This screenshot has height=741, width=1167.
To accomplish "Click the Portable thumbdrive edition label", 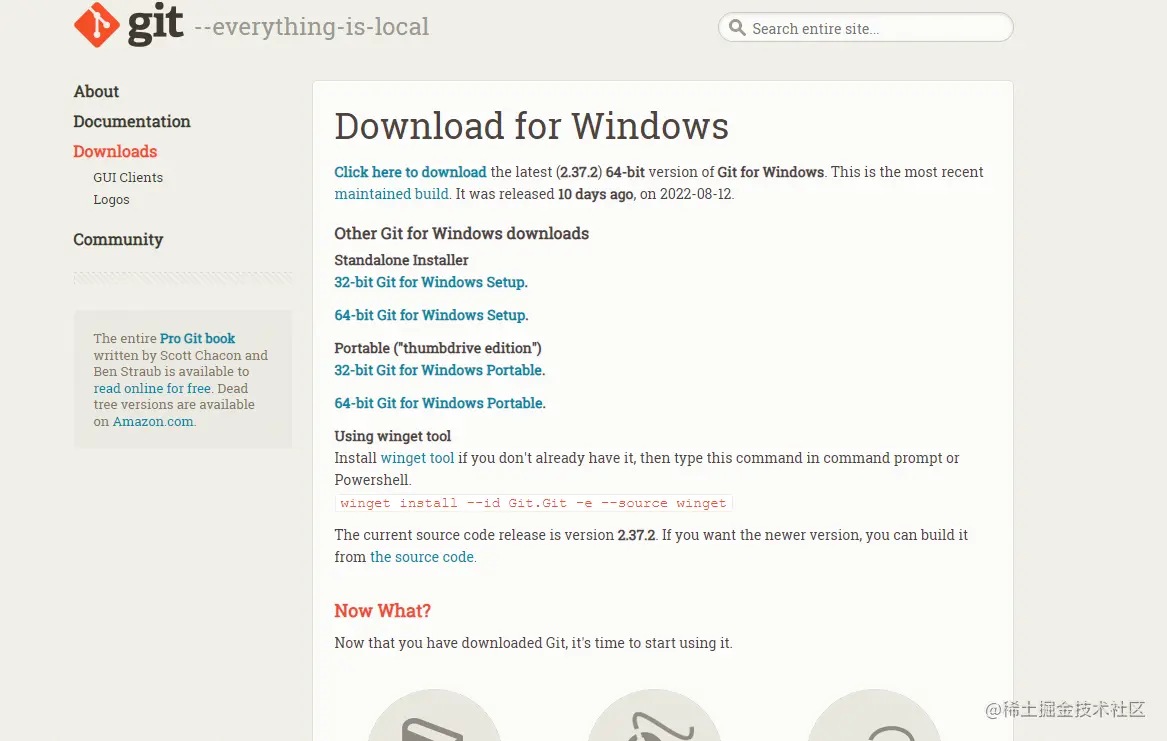I will coord(438,347).
